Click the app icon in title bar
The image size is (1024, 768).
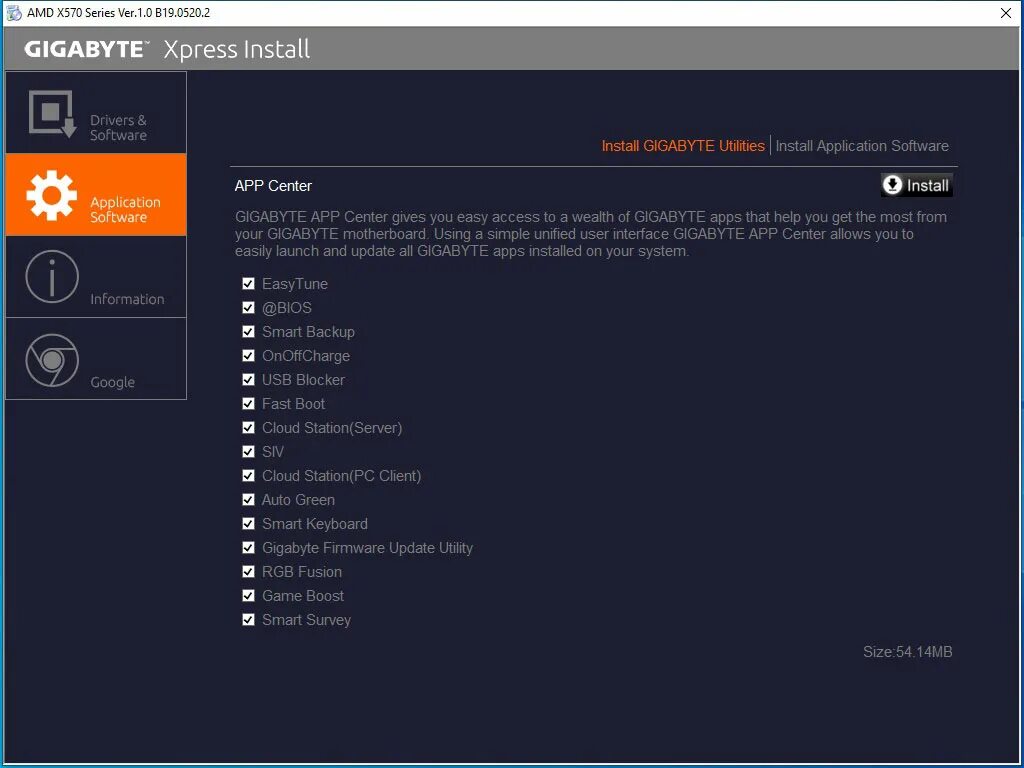point(14,12)
